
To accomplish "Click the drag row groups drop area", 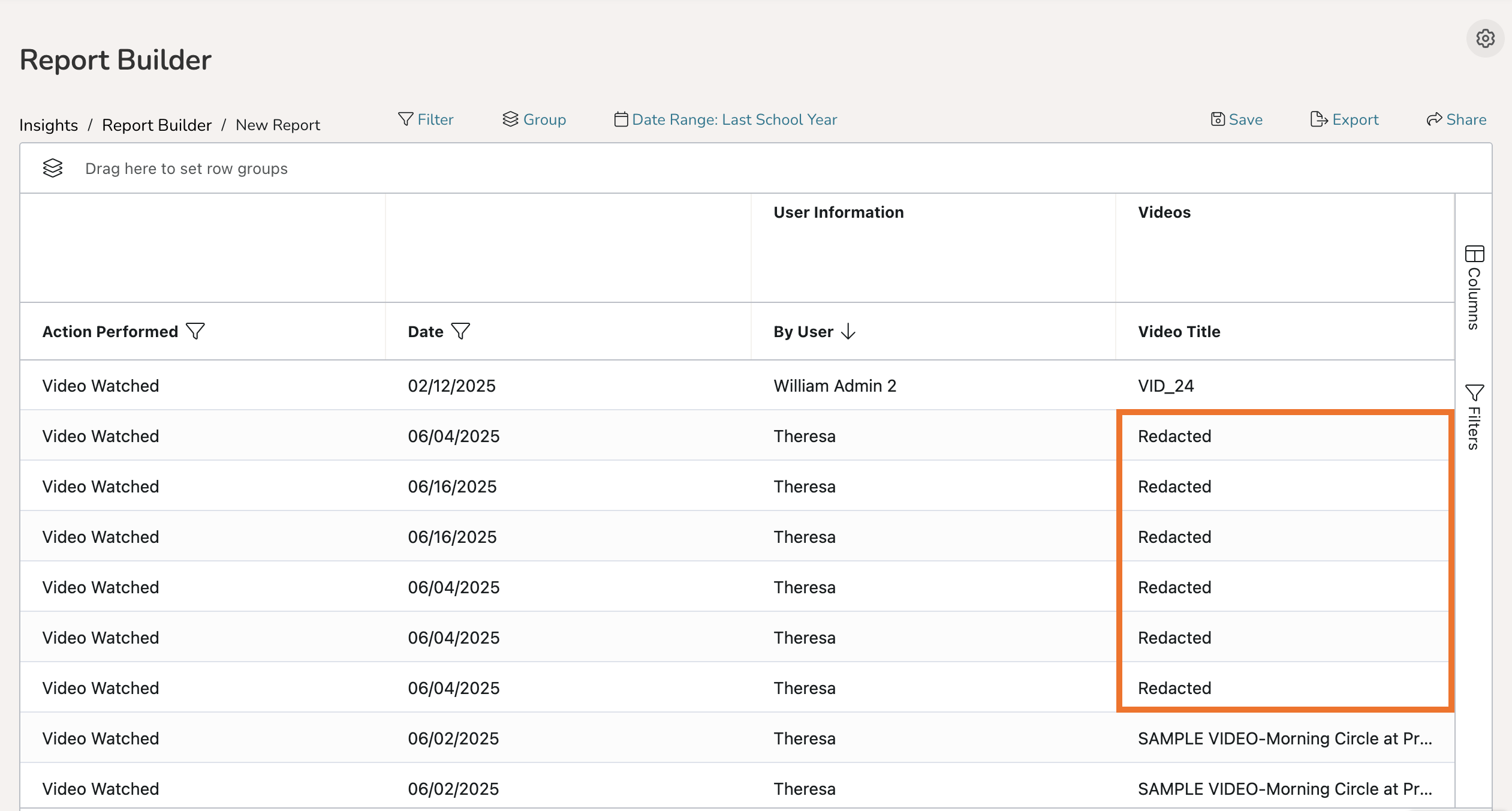I will pos(186,169).
